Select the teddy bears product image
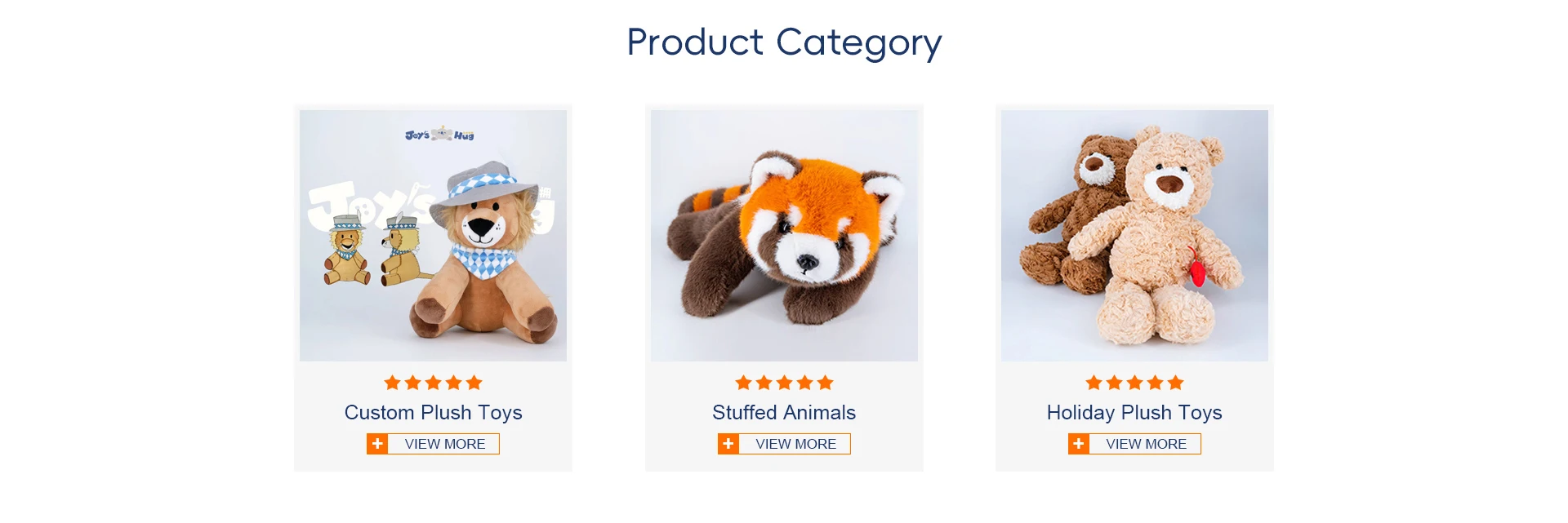The width and height of the screenshot is (1568, 523). (x=1134, y=237)
